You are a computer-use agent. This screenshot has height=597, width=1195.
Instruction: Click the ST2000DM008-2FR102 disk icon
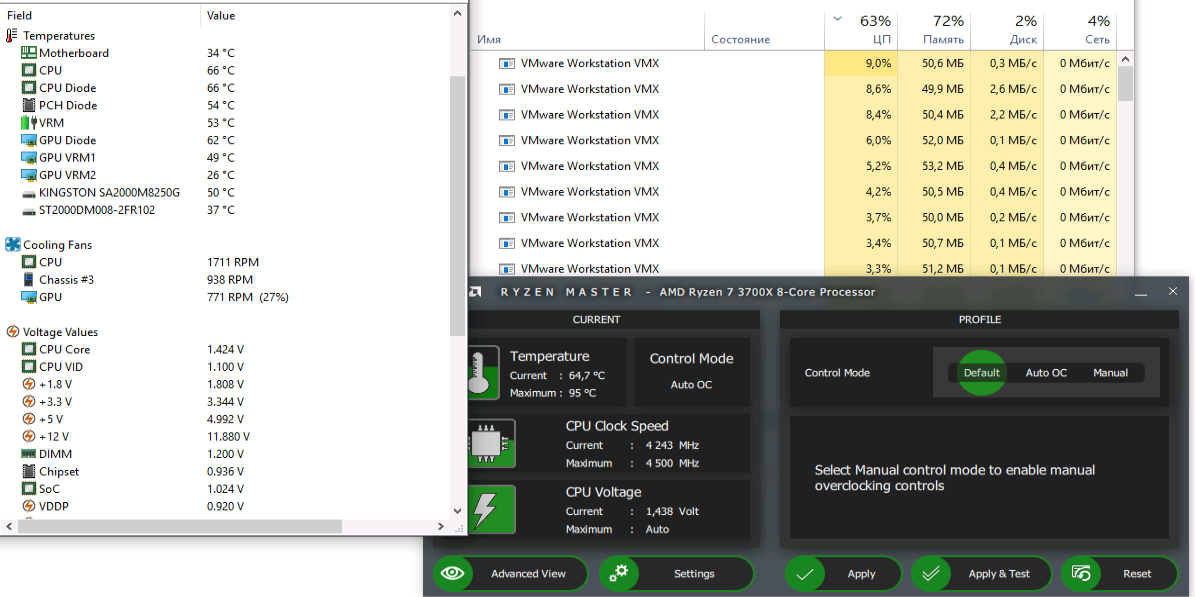coord(28,210)
